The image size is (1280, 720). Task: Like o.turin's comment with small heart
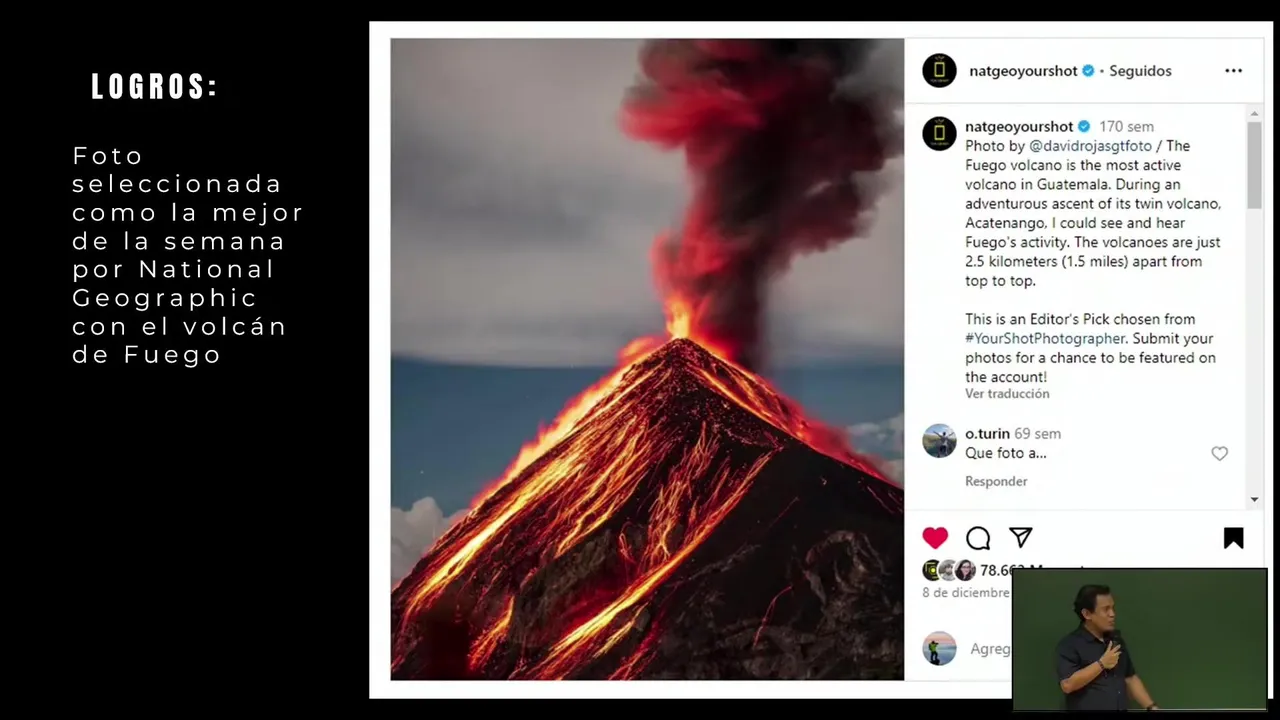[1219, 454]
